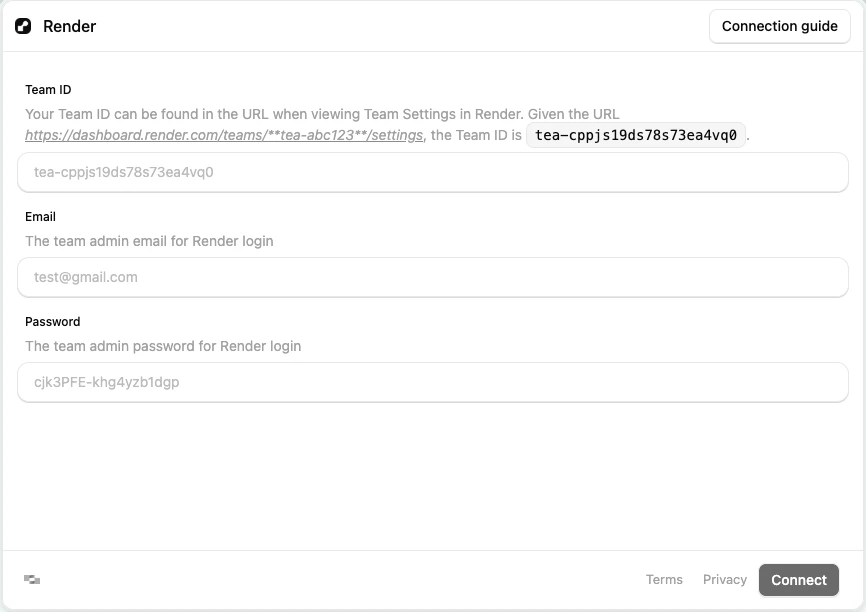Focus the Team ID input field
The image size is (866, 612).
coord(432,172)
